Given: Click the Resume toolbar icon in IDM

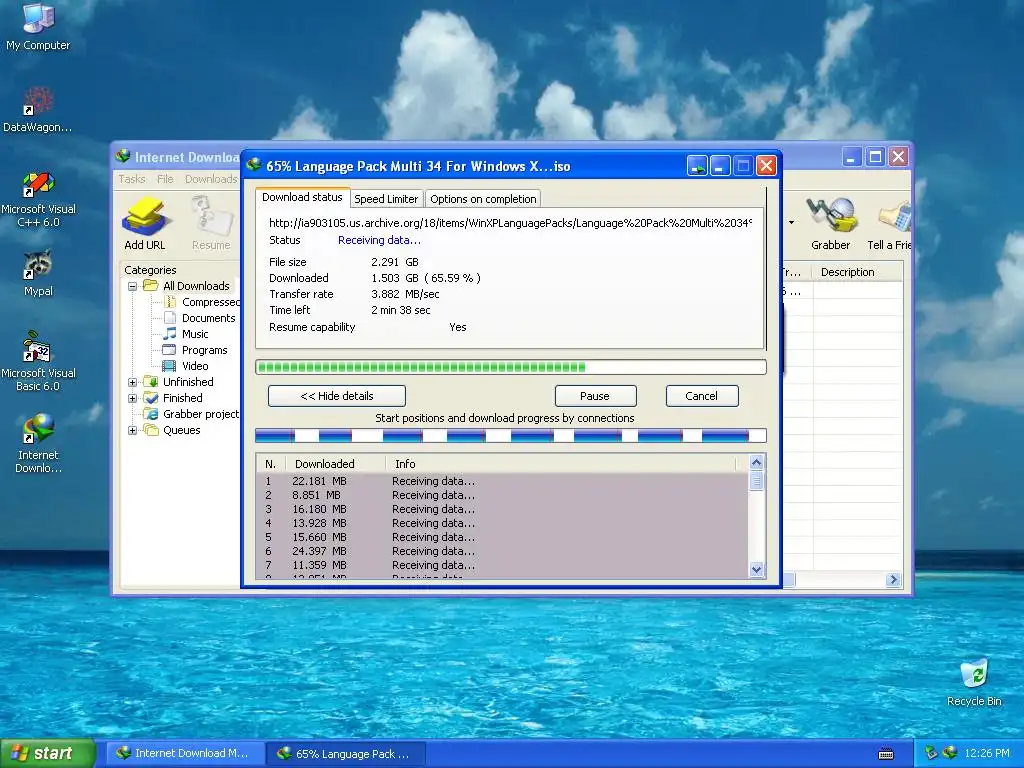Looking at the screenshot, I should tap(211, 224).
